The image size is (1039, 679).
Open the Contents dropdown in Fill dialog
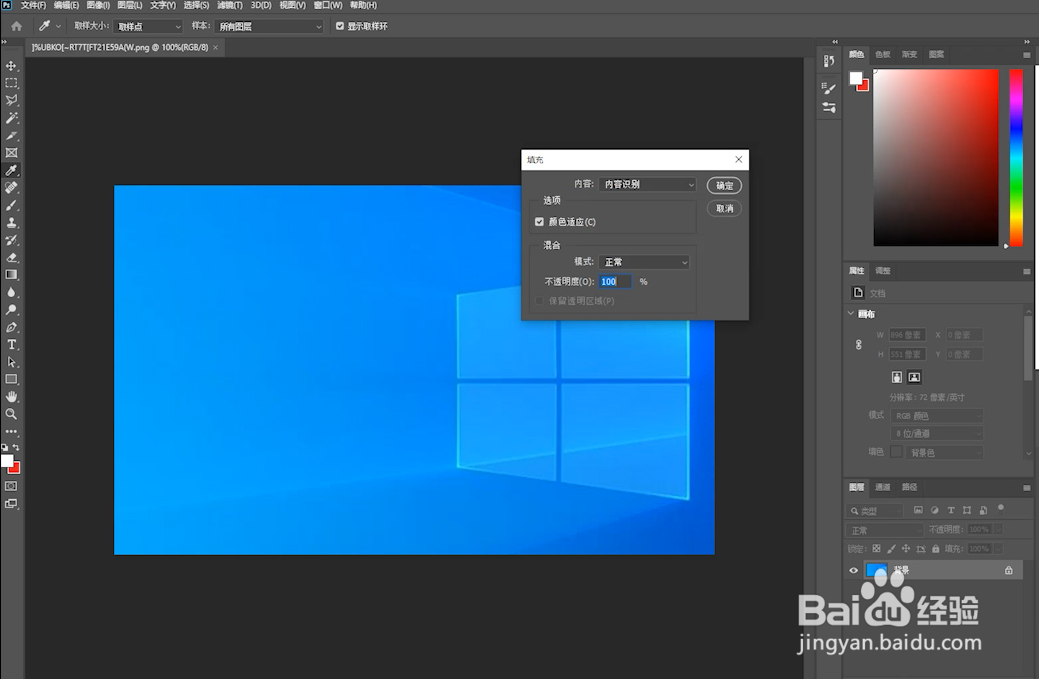[647, 184]
